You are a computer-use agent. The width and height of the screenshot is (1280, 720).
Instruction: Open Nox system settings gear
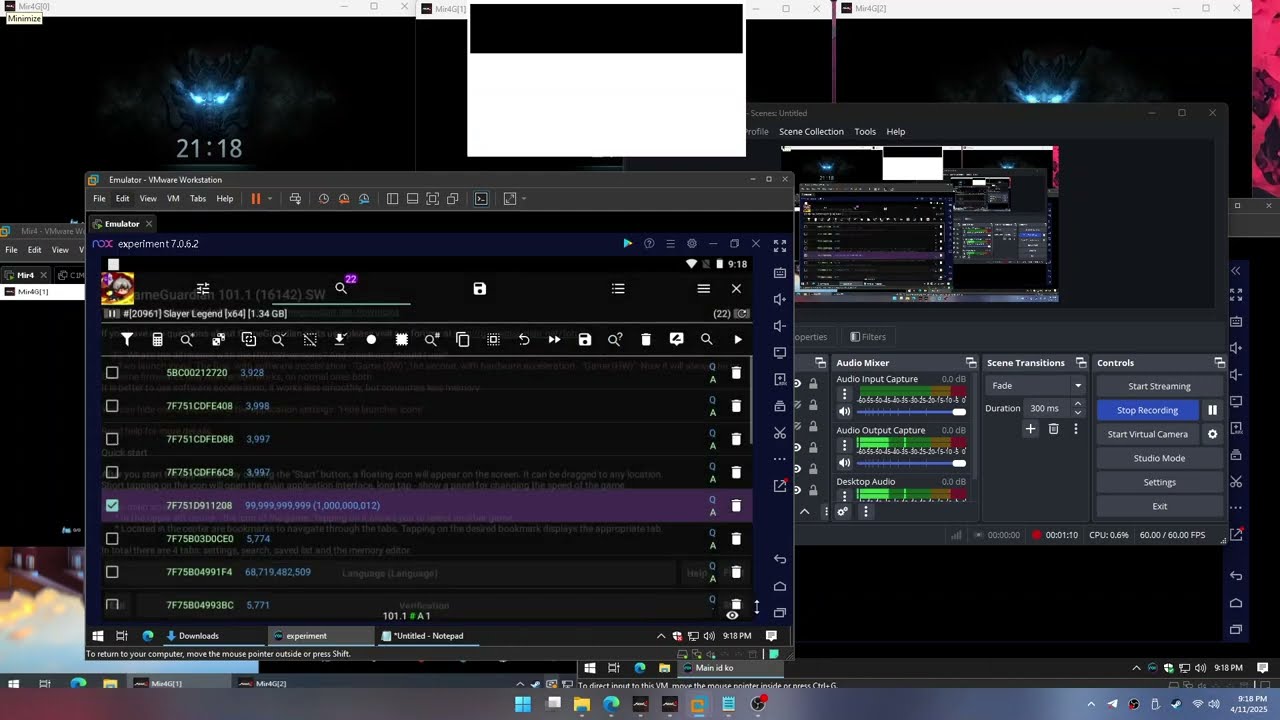(691, 243)
